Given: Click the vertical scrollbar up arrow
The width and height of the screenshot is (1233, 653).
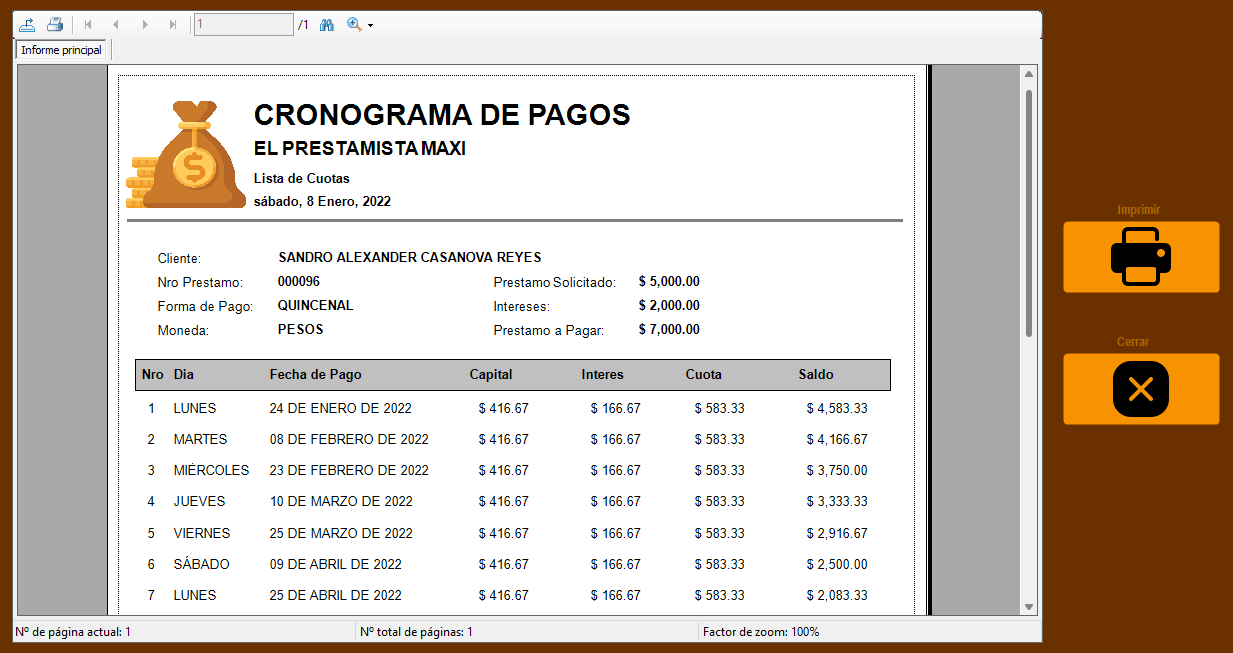Looking at the screenshot, I should tap(1029, 74).
